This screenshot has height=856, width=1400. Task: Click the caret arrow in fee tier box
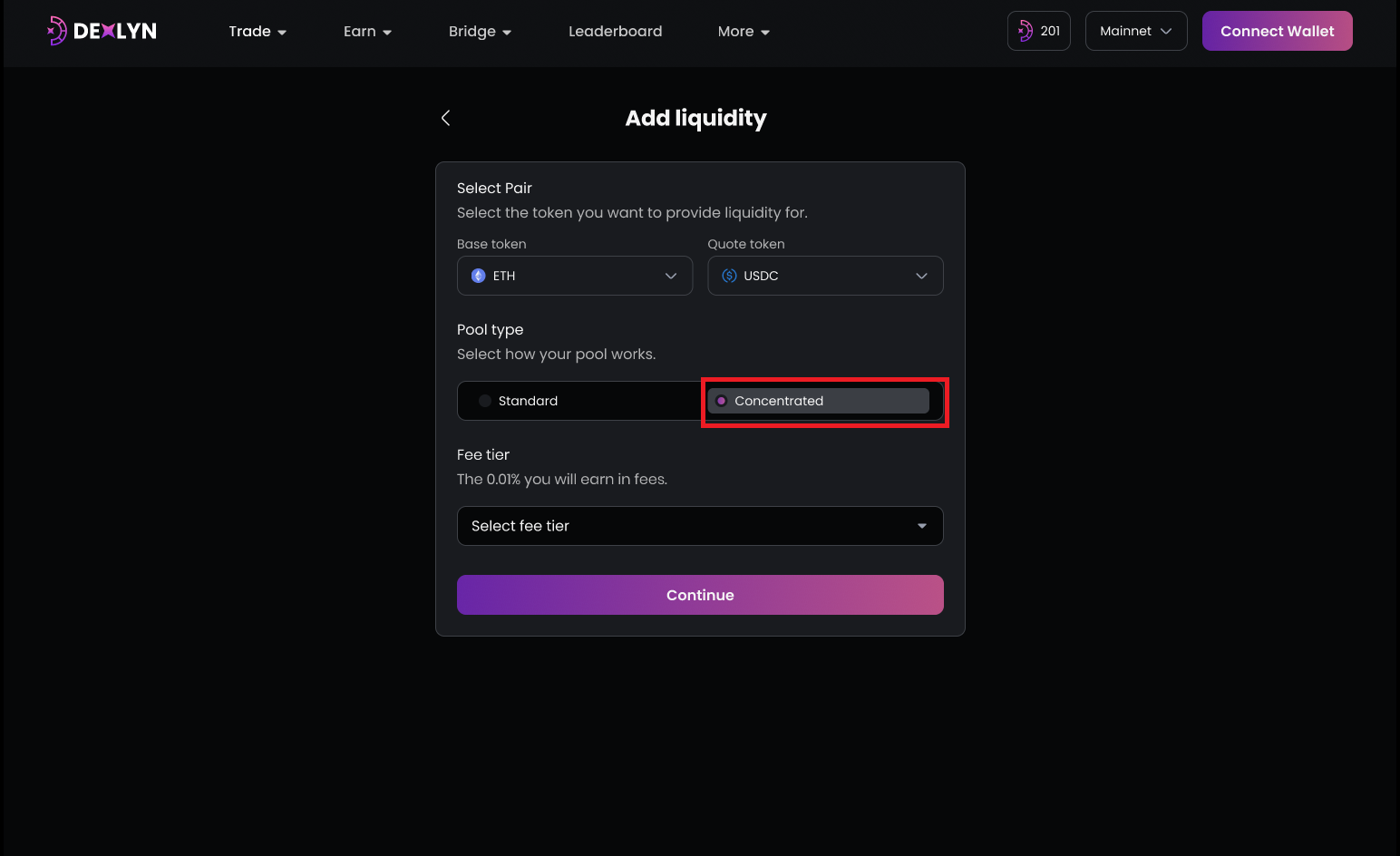tap(921, 526)
